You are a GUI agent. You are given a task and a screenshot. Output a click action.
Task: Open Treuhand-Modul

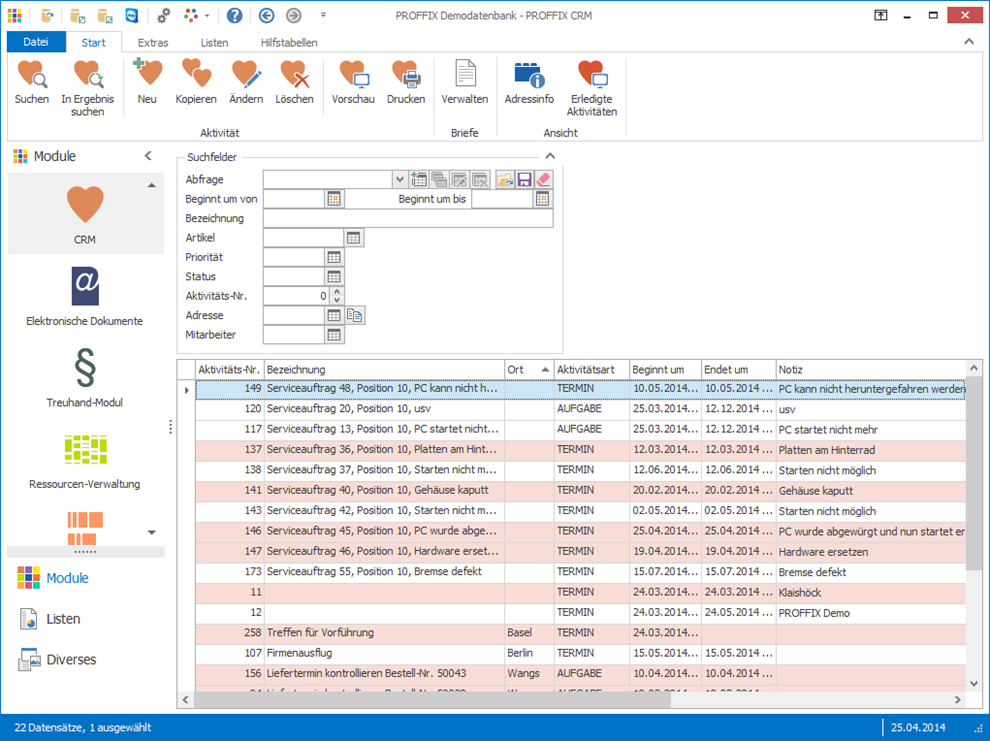85,377
